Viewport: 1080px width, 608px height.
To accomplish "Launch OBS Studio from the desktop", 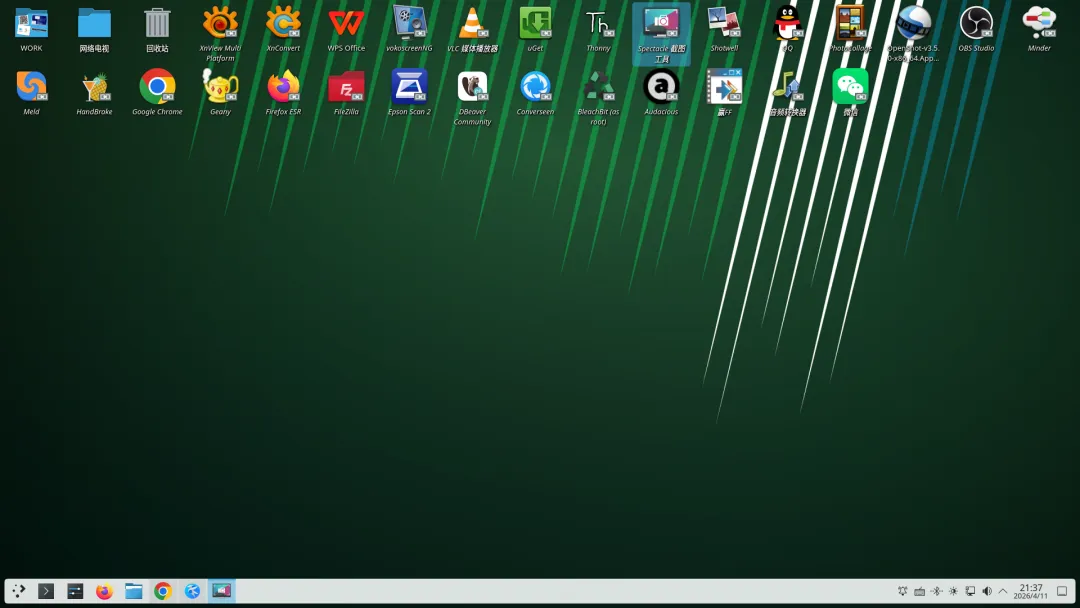I will (x=976, y=23).
